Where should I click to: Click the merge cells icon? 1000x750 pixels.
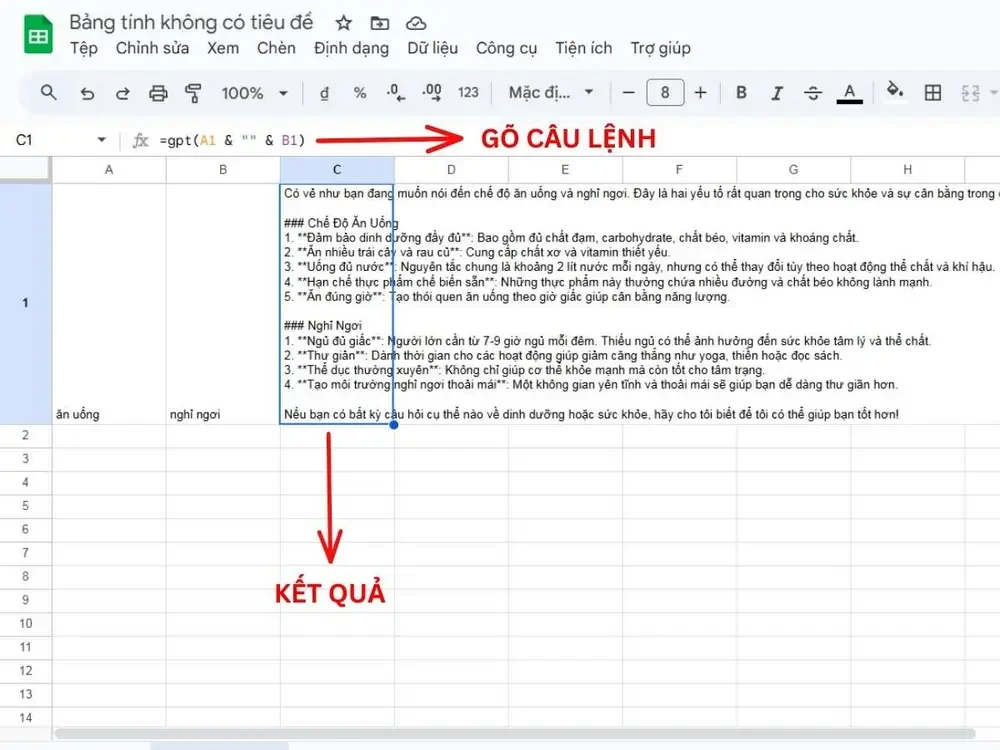click(970, 93)
